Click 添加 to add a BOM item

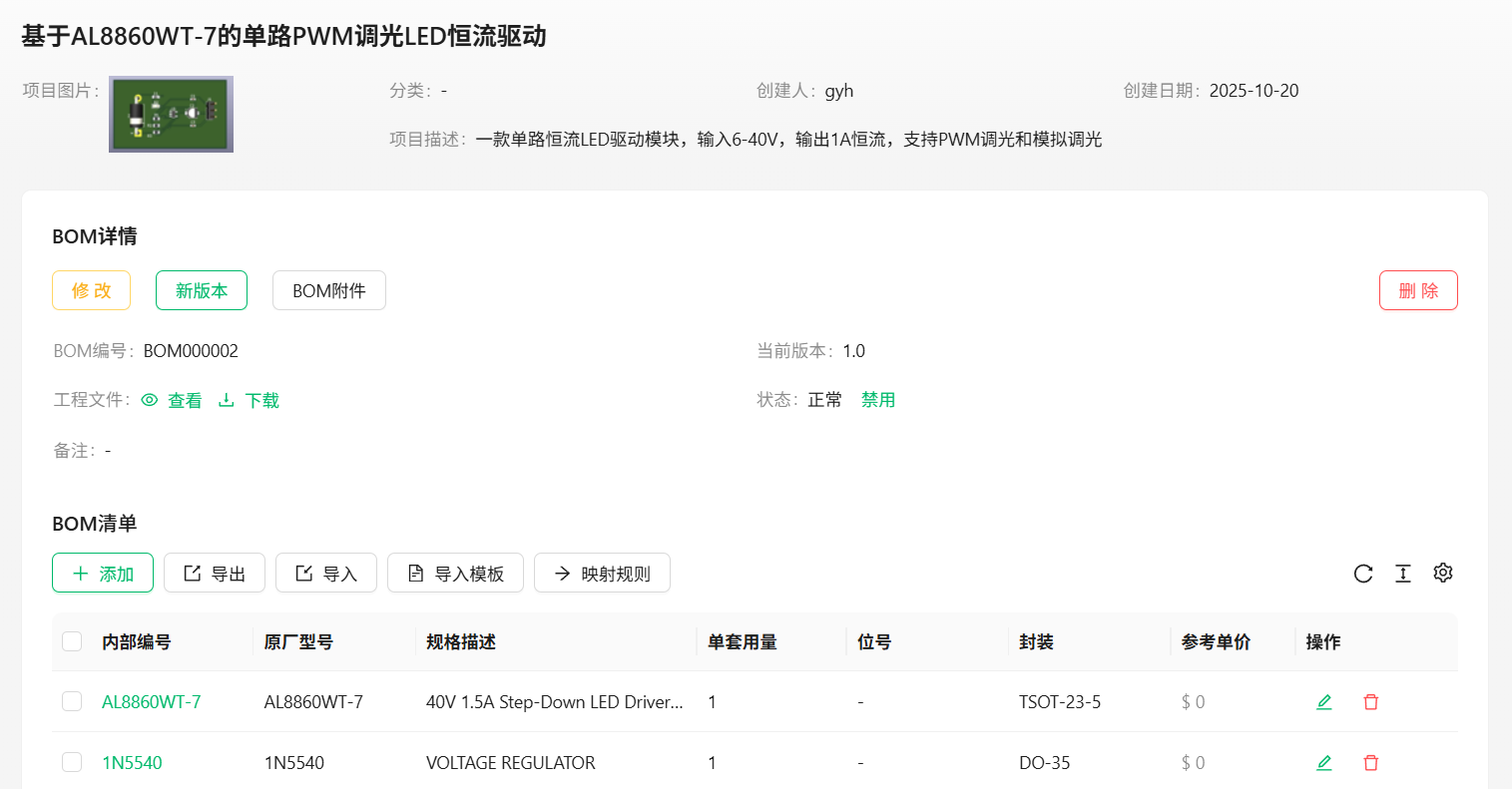click(x=103, y=574)
